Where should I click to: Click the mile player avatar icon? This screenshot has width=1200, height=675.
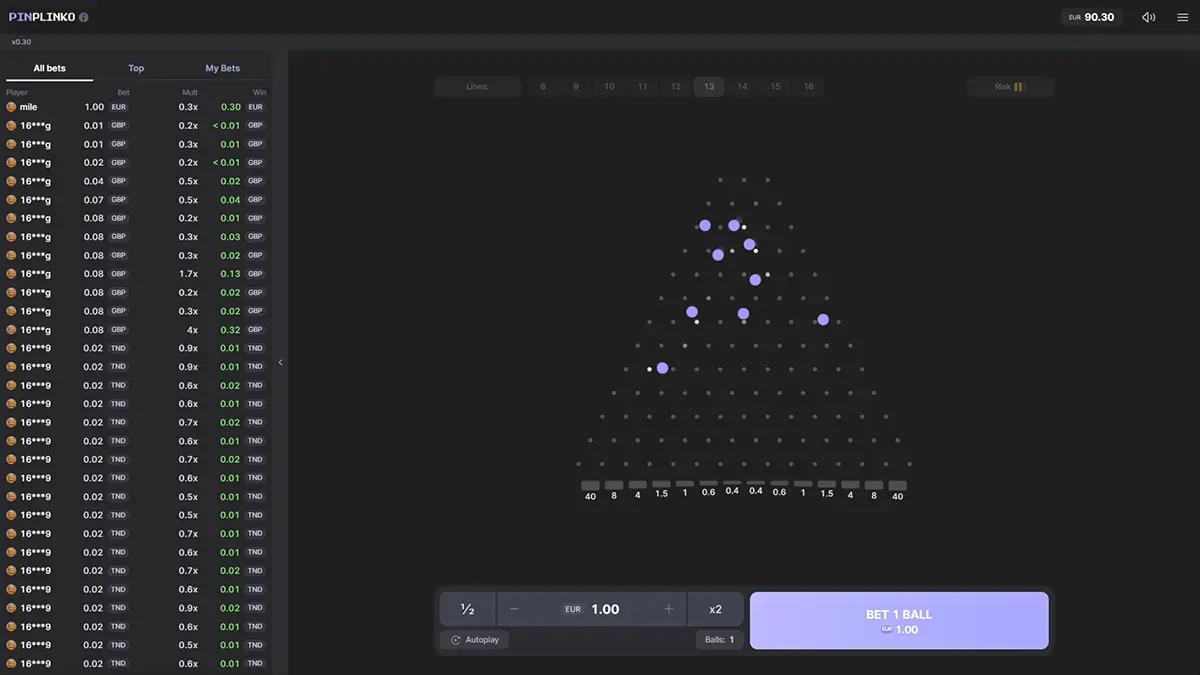(x=11, y=107)
